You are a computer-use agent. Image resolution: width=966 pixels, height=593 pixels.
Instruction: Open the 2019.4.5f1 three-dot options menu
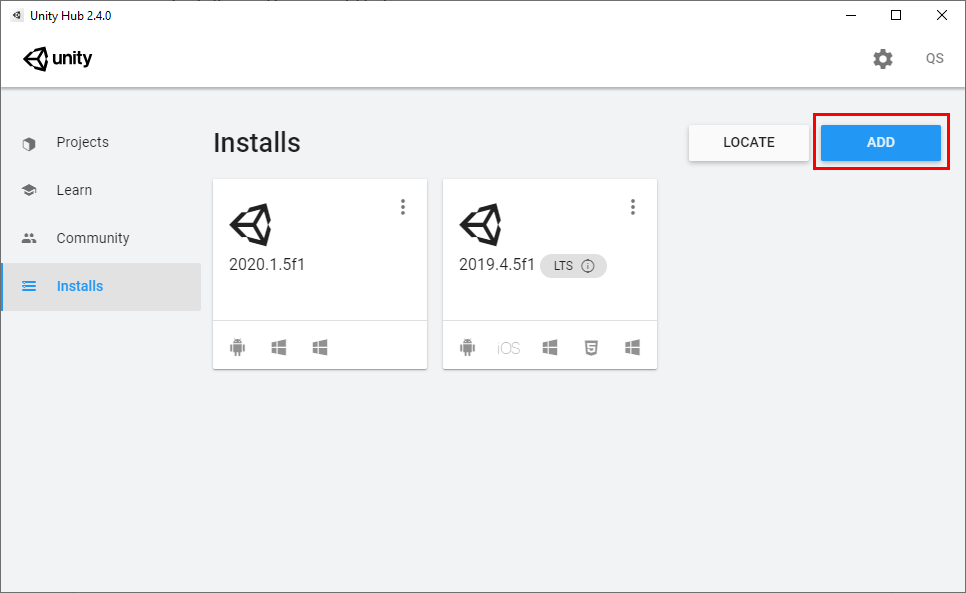tap(633, 207)
